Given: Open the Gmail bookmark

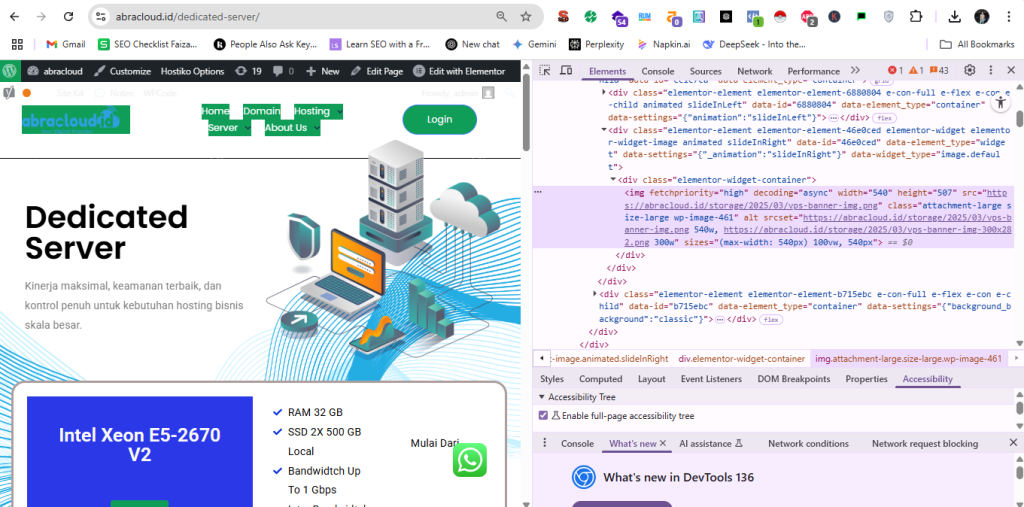Looking at the screenshot, I should 66,44.
